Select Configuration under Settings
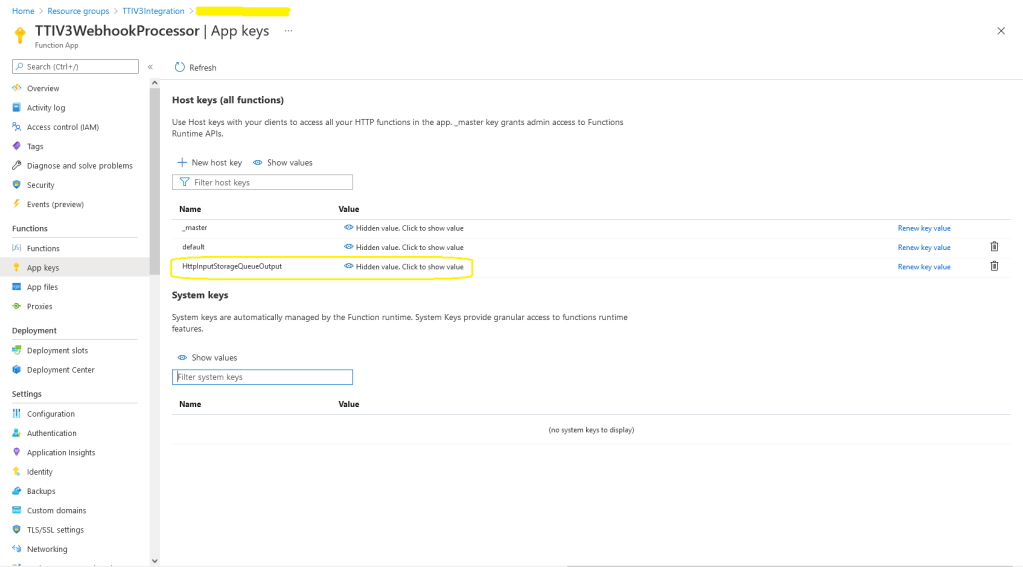Image resolution: width=1023 pixels, height=567 pixels. pos(50,414)
